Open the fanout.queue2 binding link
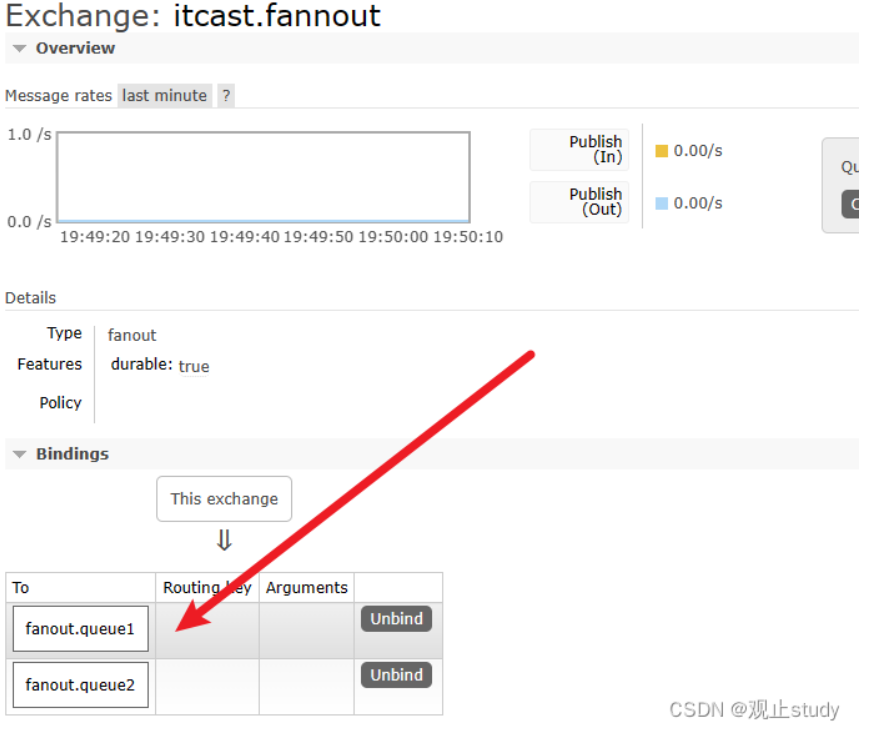Viewport: 876px width, 730px height. (80, 685)
